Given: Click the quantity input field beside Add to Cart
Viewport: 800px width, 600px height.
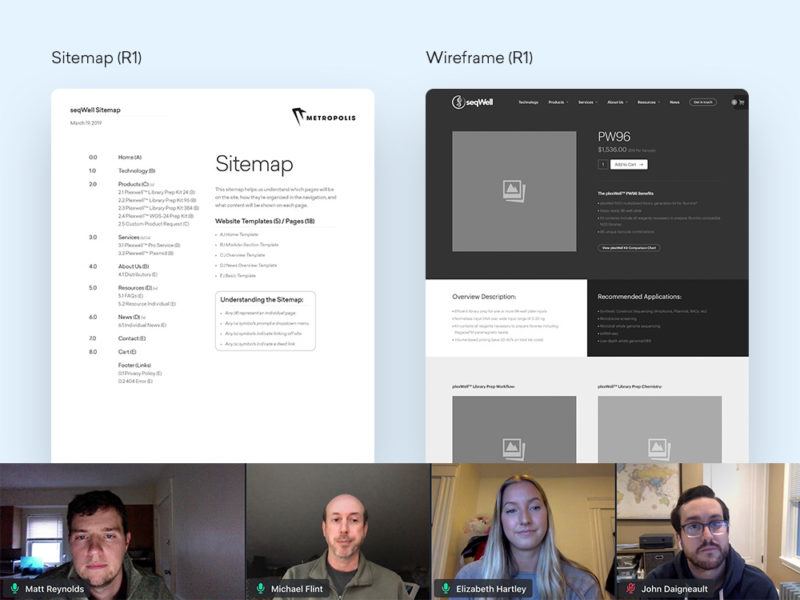Looking at the screenshot, I should point(603,164).
